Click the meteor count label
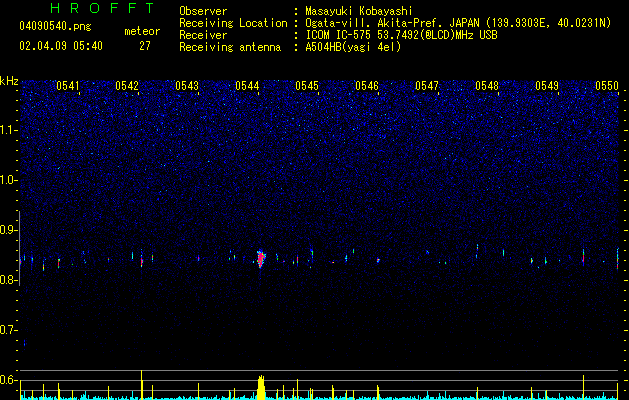Screen dimensions: 629x400 coord(142,31)
